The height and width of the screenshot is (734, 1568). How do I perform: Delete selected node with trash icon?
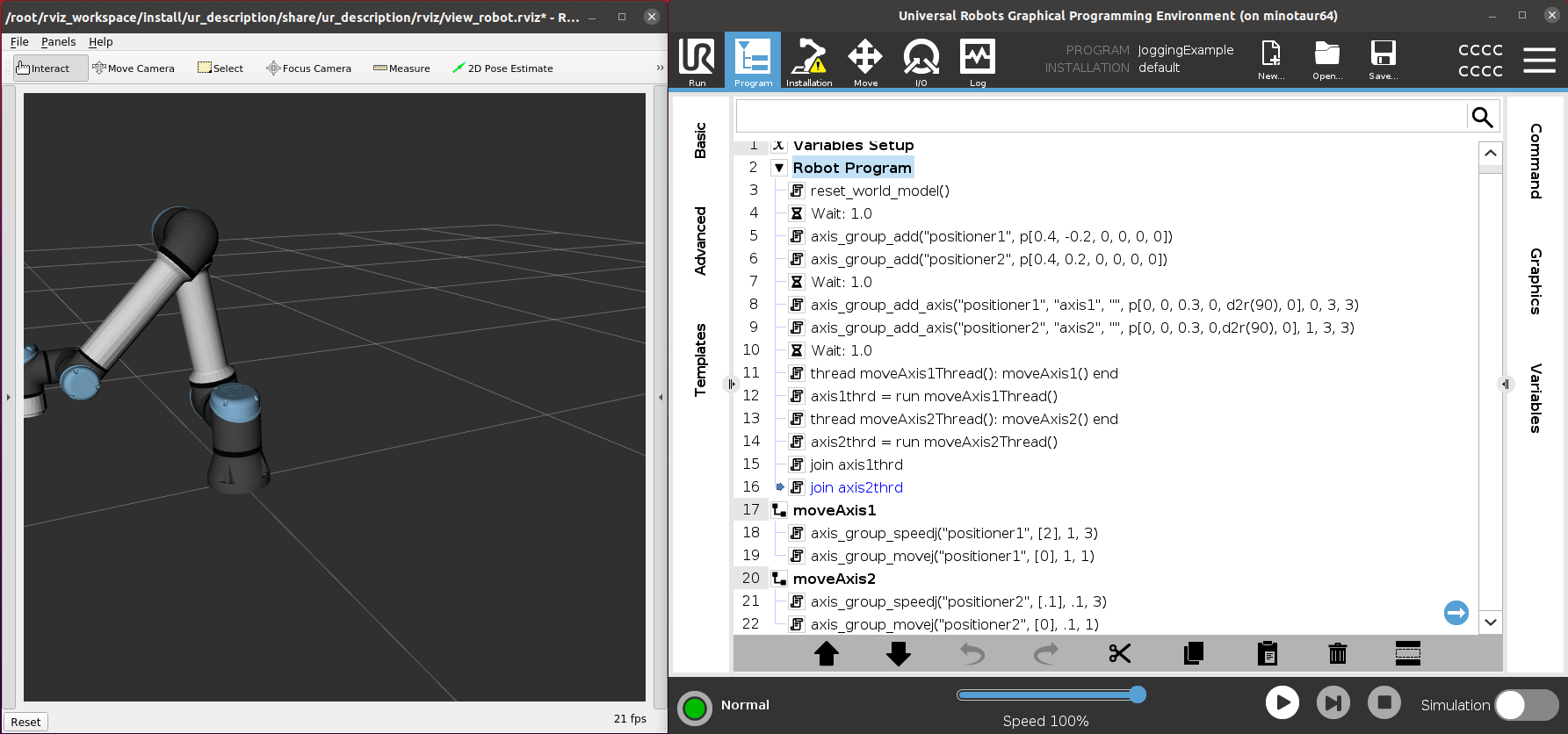click(1337, 653)
